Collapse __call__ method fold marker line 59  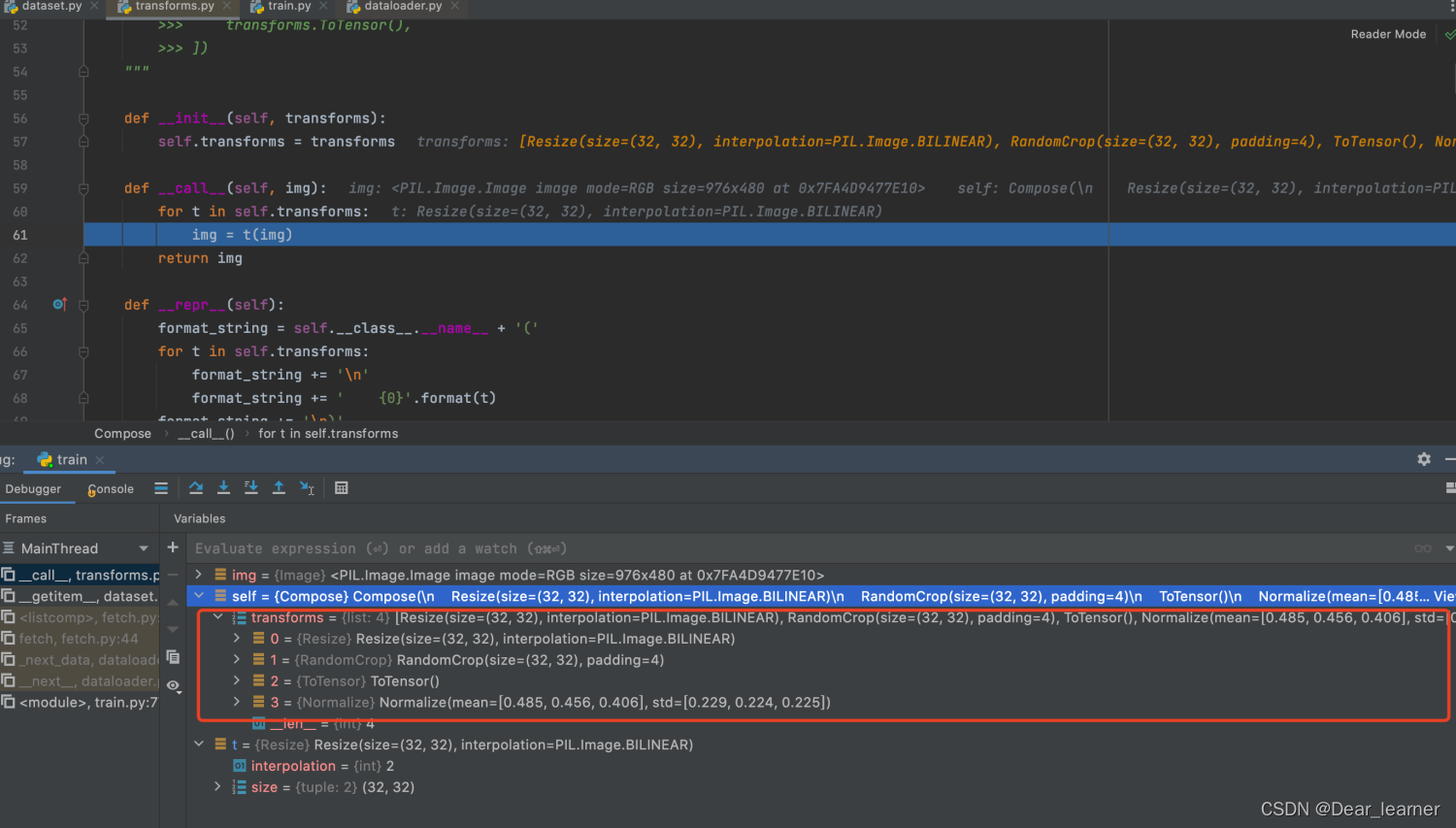[x=83, y=188]
